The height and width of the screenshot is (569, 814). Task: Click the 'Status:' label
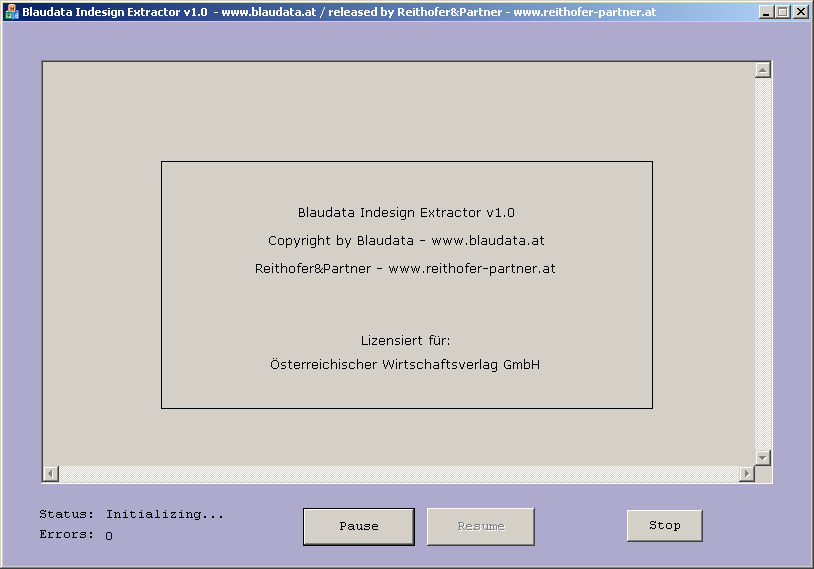(x=66, y=514)
